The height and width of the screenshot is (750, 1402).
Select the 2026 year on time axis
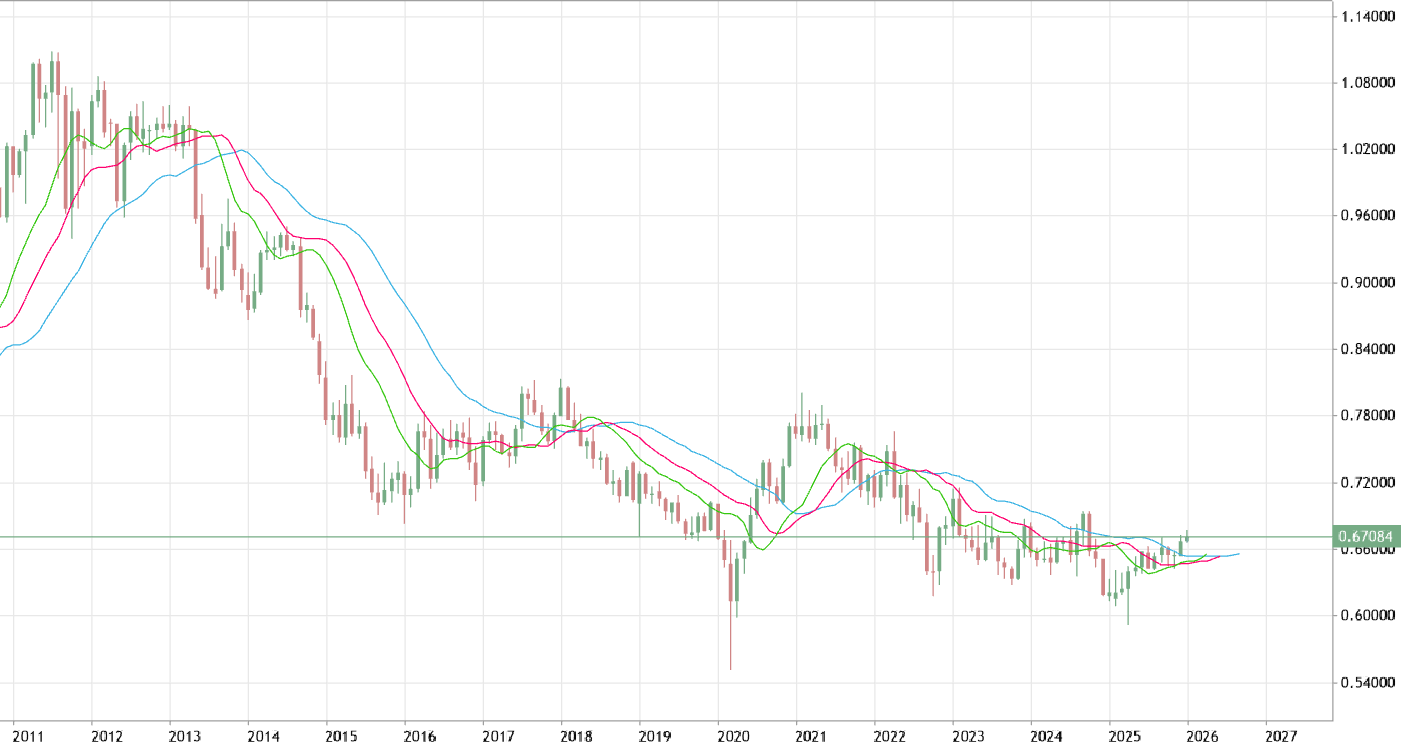pyautogui.click(x=1203, y=737)
